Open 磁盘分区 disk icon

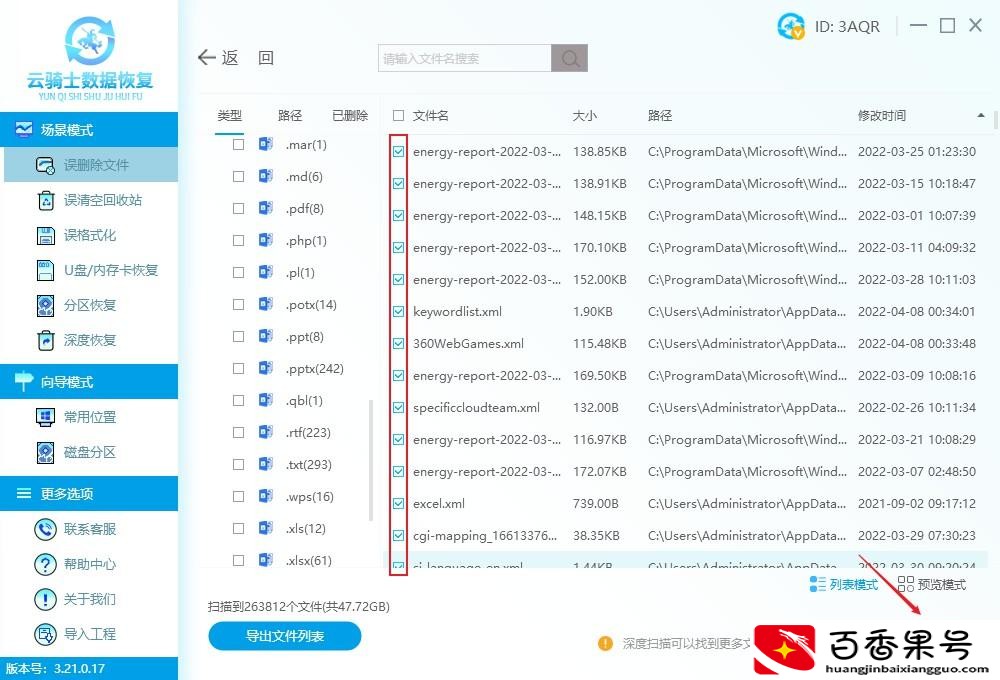click(45, 452)
